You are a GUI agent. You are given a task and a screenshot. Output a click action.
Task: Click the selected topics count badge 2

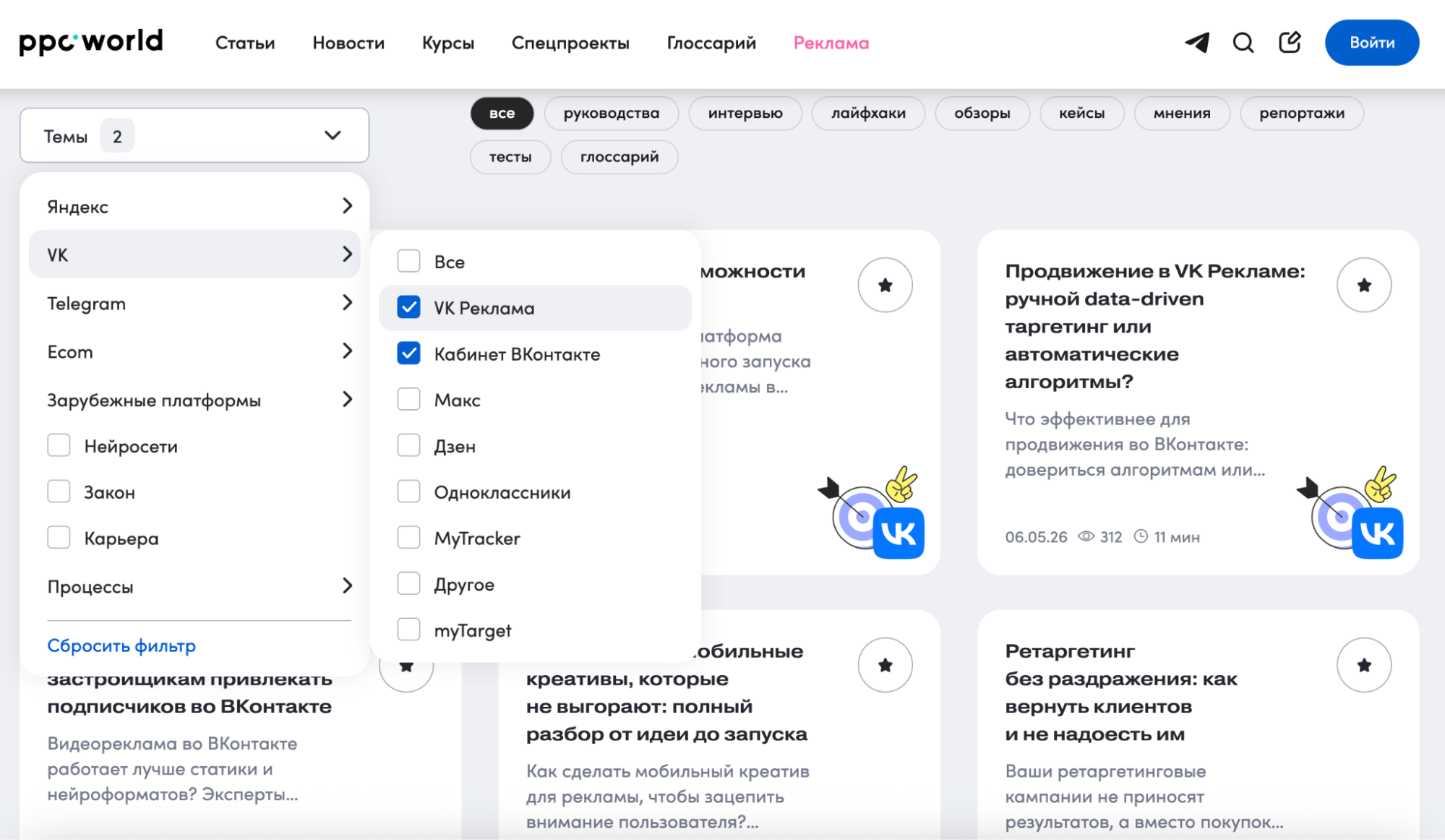pos(117,136)
